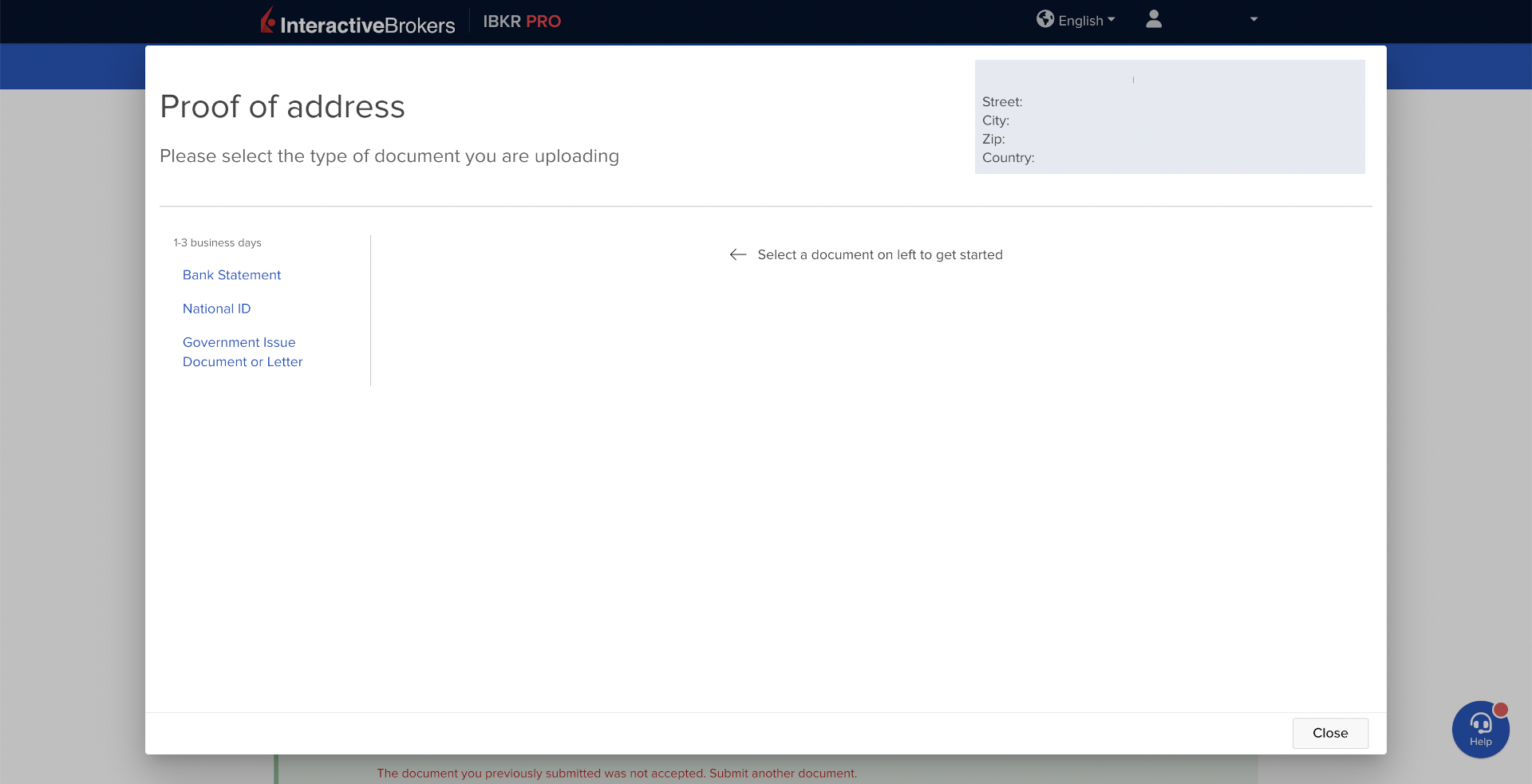Click the IBKR PRO label
Screen dimensions: 1532x784
[522, 22]
